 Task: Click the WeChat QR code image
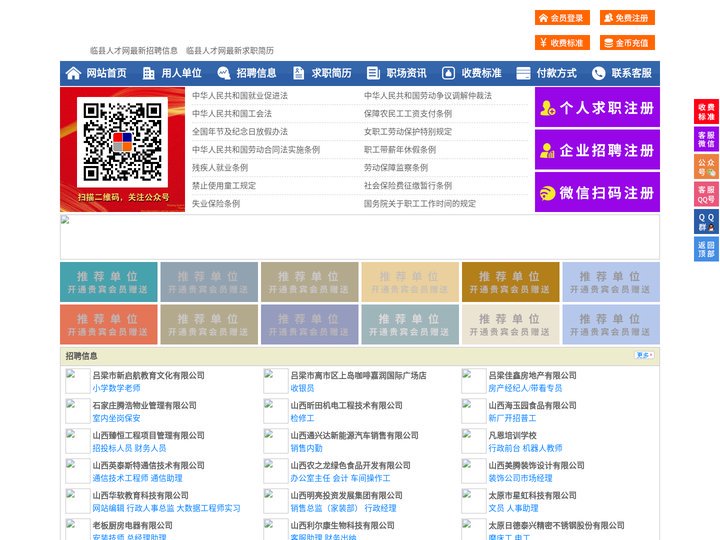tap(123, 142)
